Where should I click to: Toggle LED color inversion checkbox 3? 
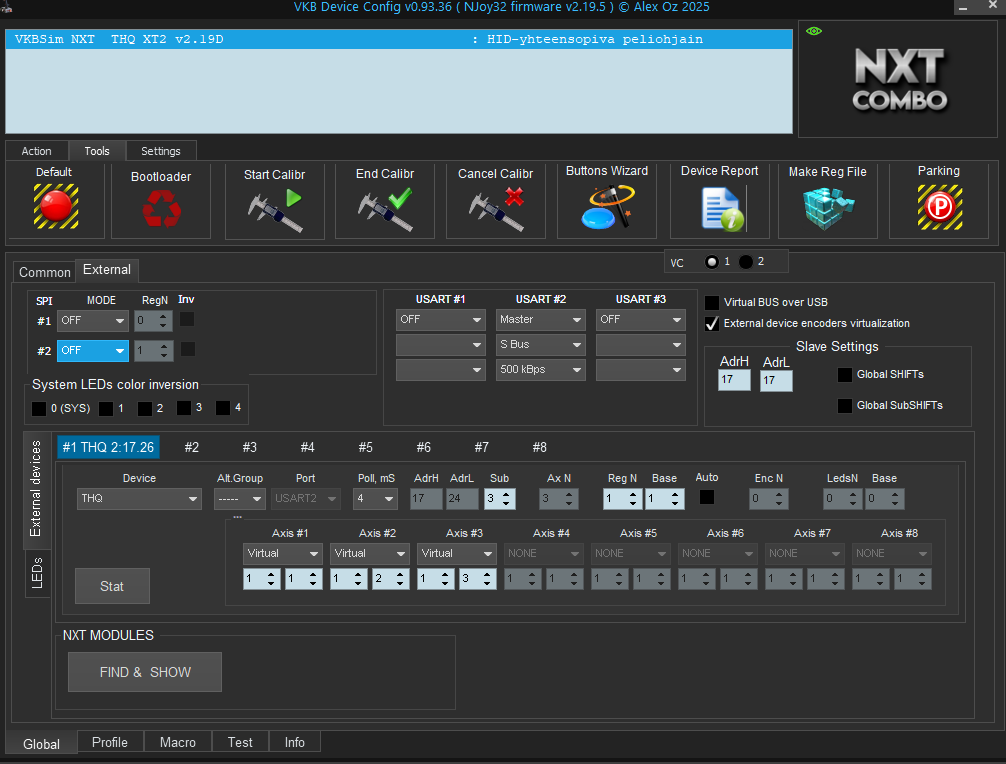[184, 408]
